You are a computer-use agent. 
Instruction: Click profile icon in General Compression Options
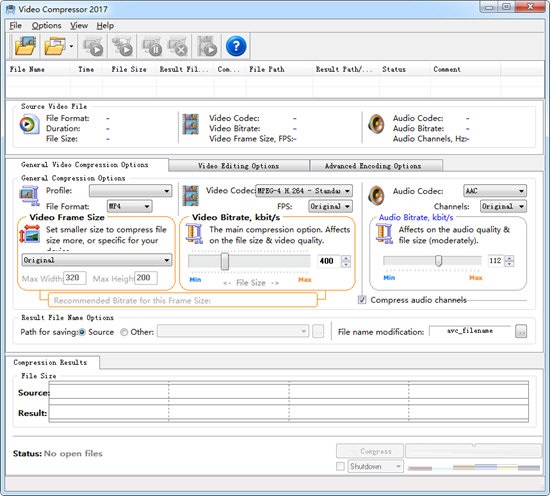point(29,196)
